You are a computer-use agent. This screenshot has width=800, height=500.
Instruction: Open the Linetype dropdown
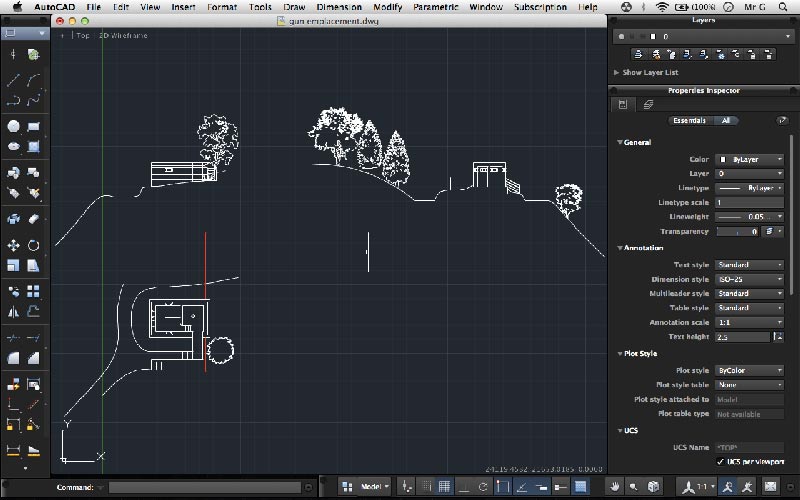coord(749,188)
